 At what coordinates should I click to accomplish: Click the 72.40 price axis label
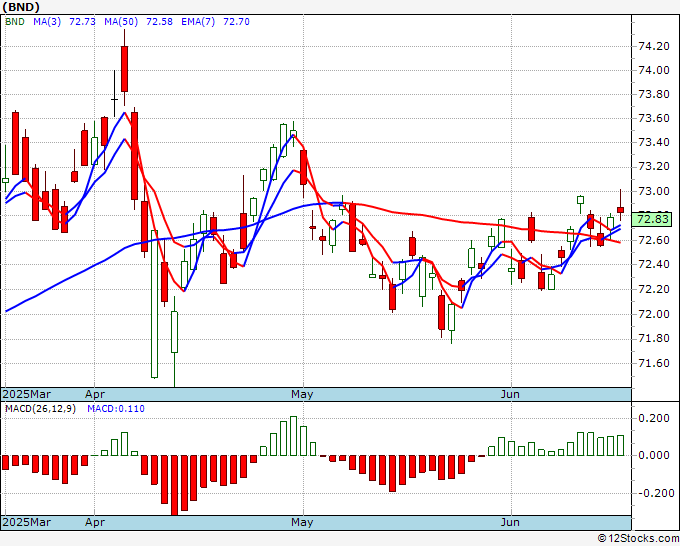[654, 265]
